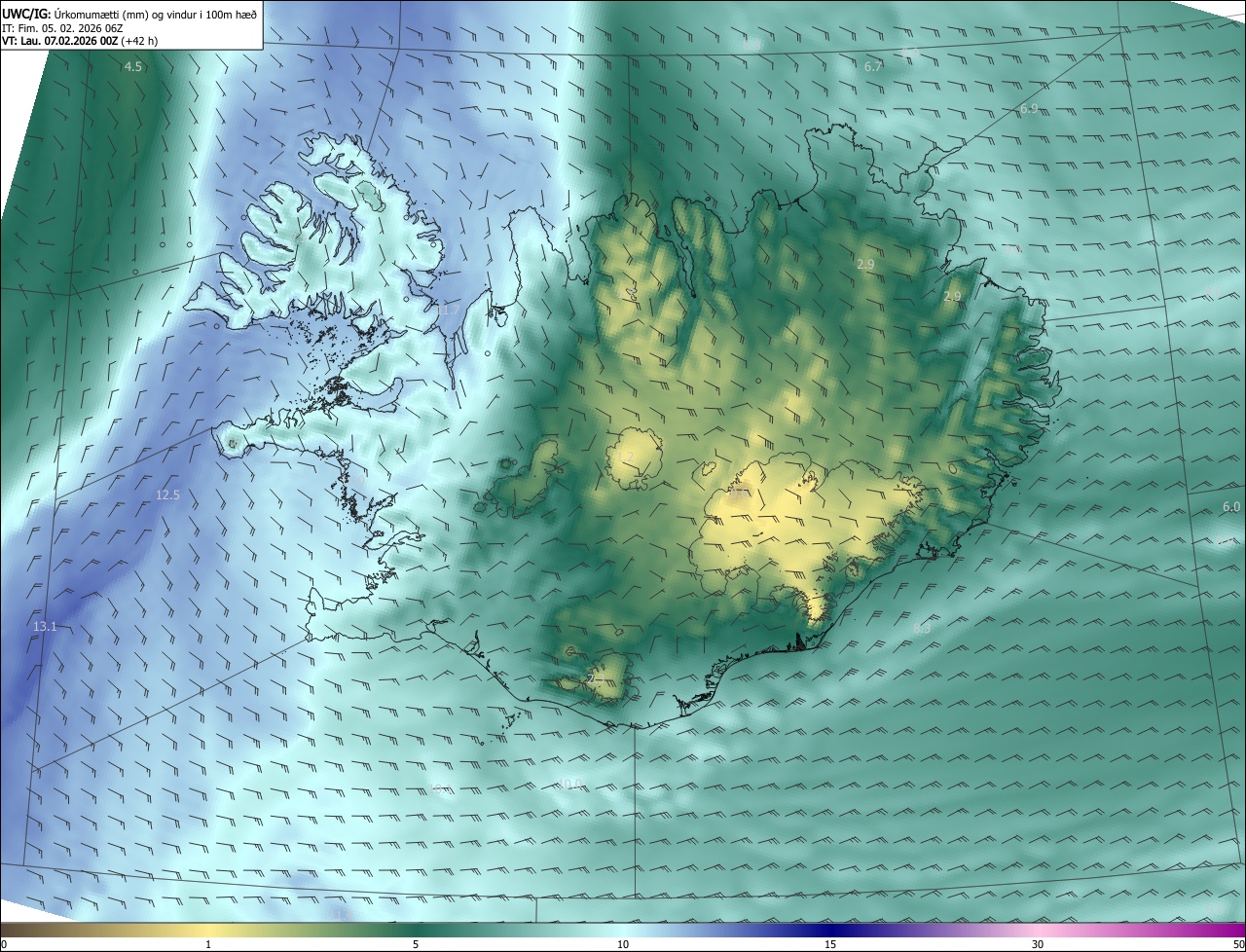Click the 50 tick on the colour scale
The image size is (1246, 952).
pyautogui.click(x=1238, y=944)
